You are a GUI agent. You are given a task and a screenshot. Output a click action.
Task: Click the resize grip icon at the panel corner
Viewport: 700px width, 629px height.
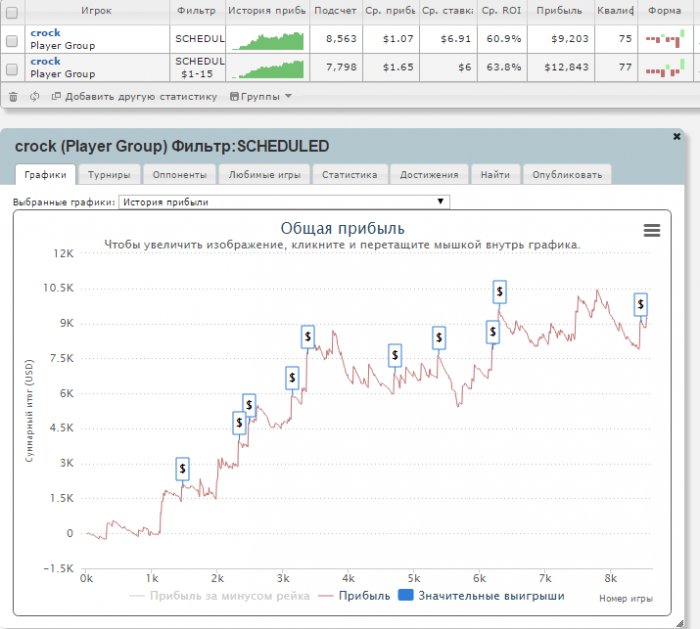point(680,623)
